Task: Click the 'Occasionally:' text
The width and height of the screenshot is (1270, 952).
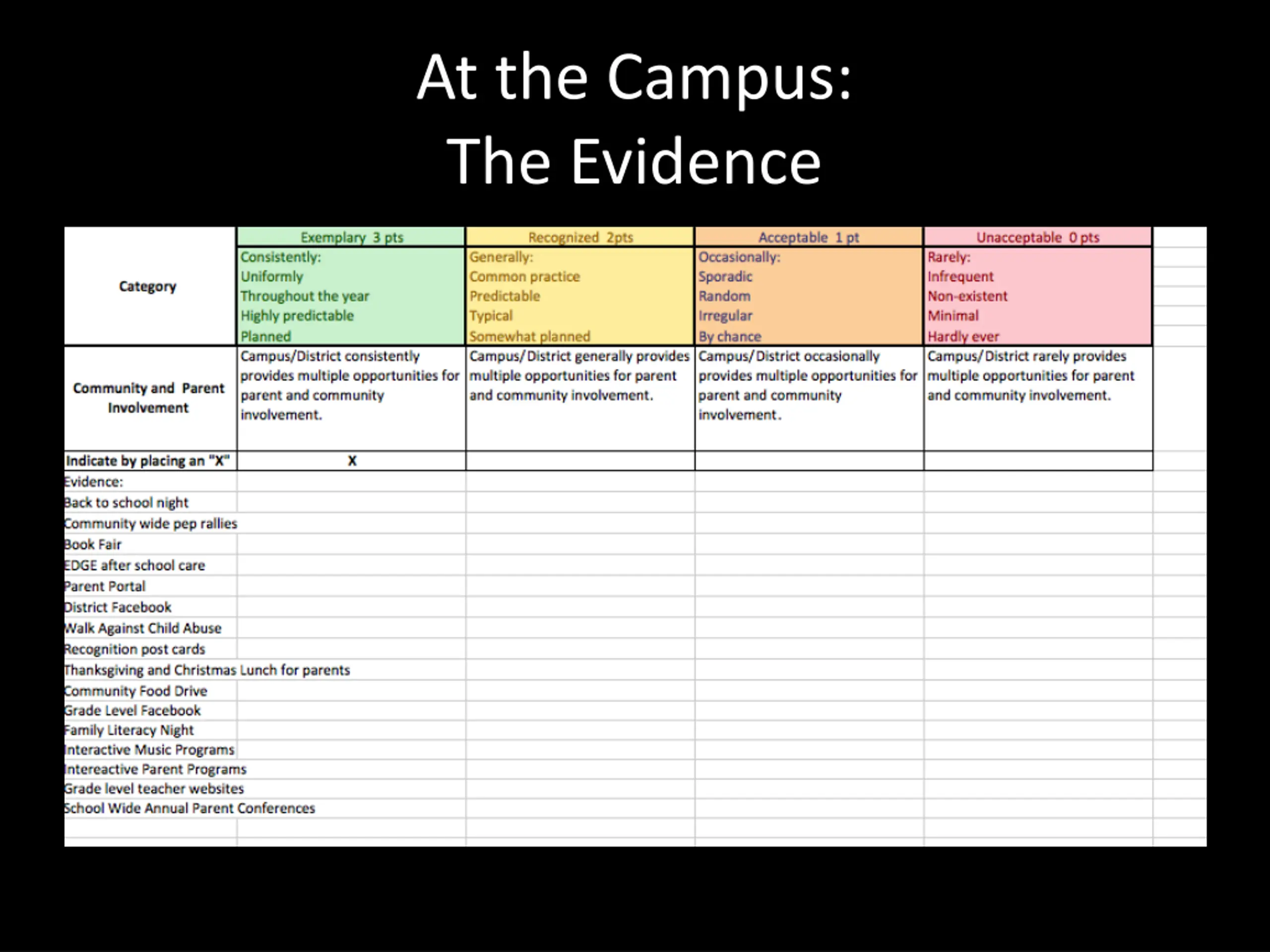Action: point(739,257)
